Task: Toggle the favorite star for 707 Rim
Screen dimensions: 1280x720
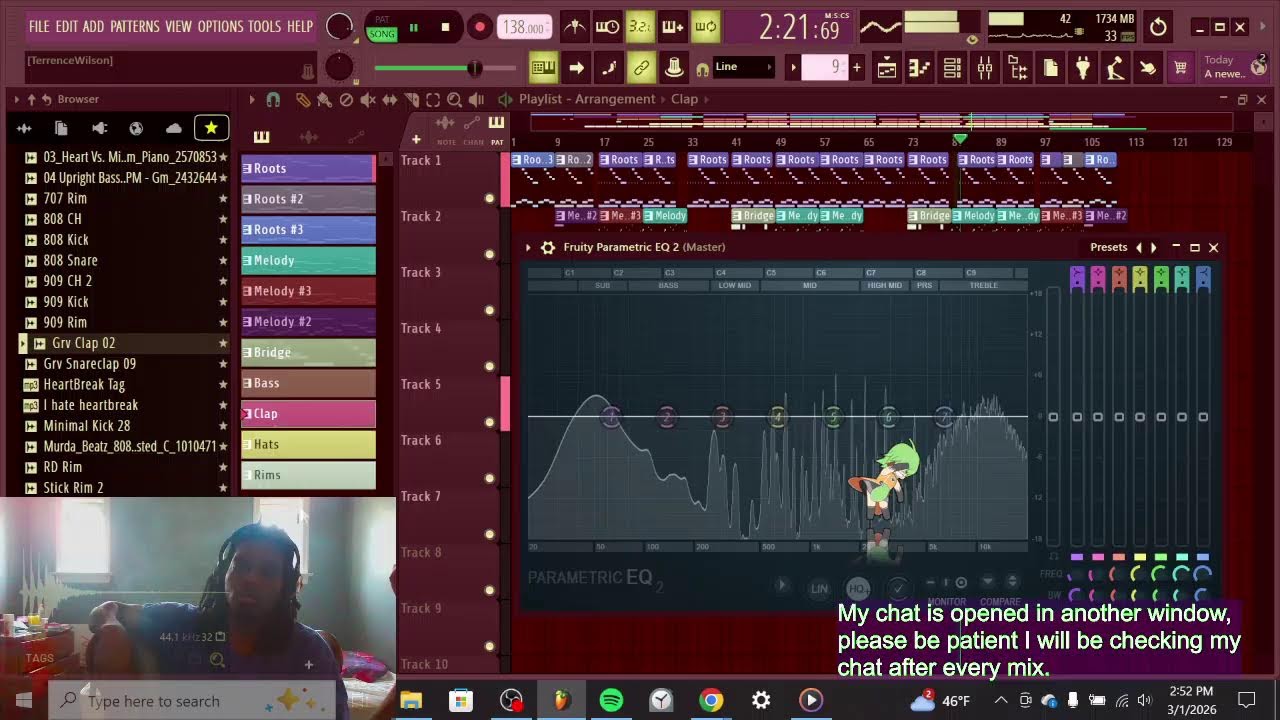Action: pos(223,199)
